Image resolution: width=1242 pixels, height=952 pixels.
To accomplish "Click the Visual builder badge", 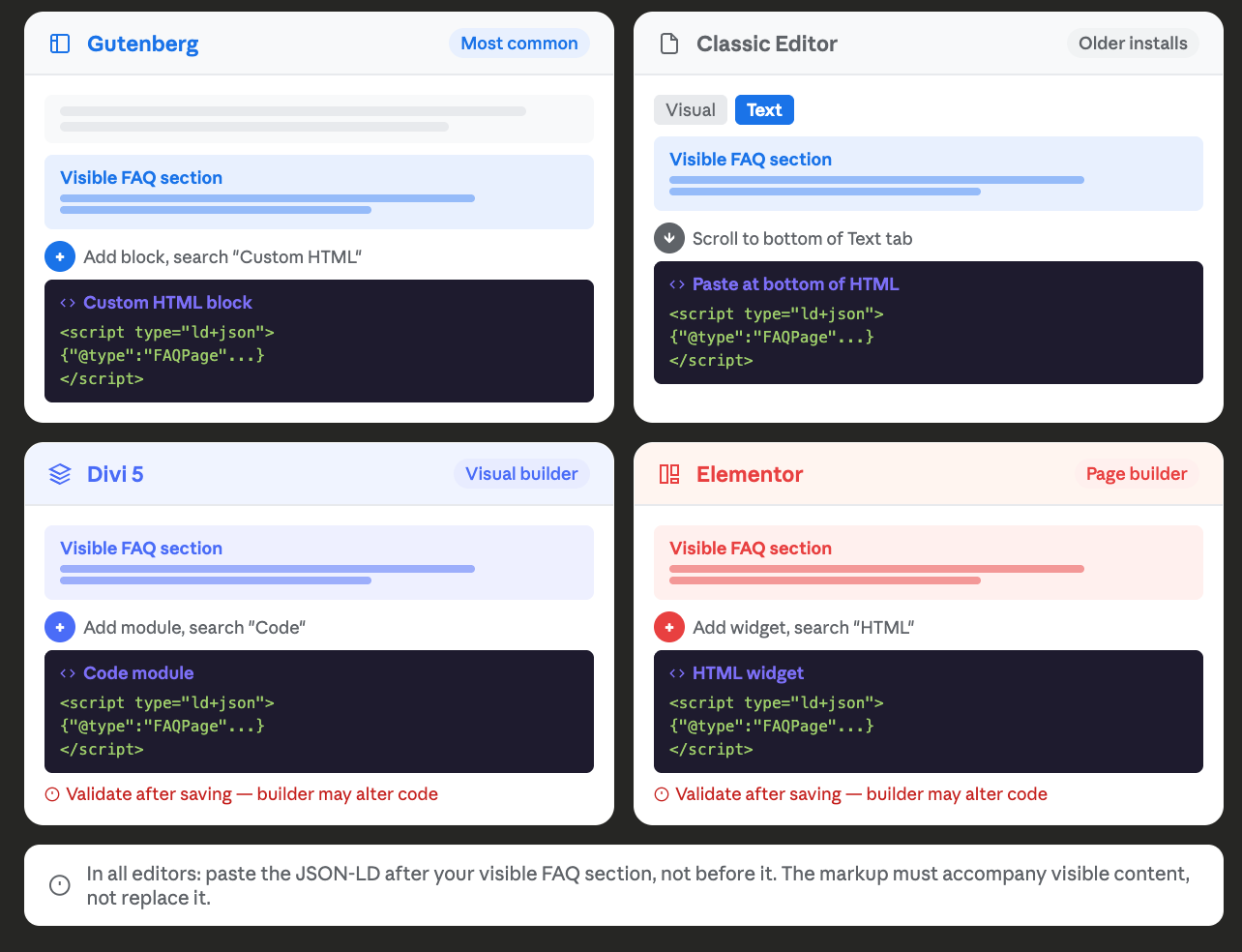I will 521,474.
